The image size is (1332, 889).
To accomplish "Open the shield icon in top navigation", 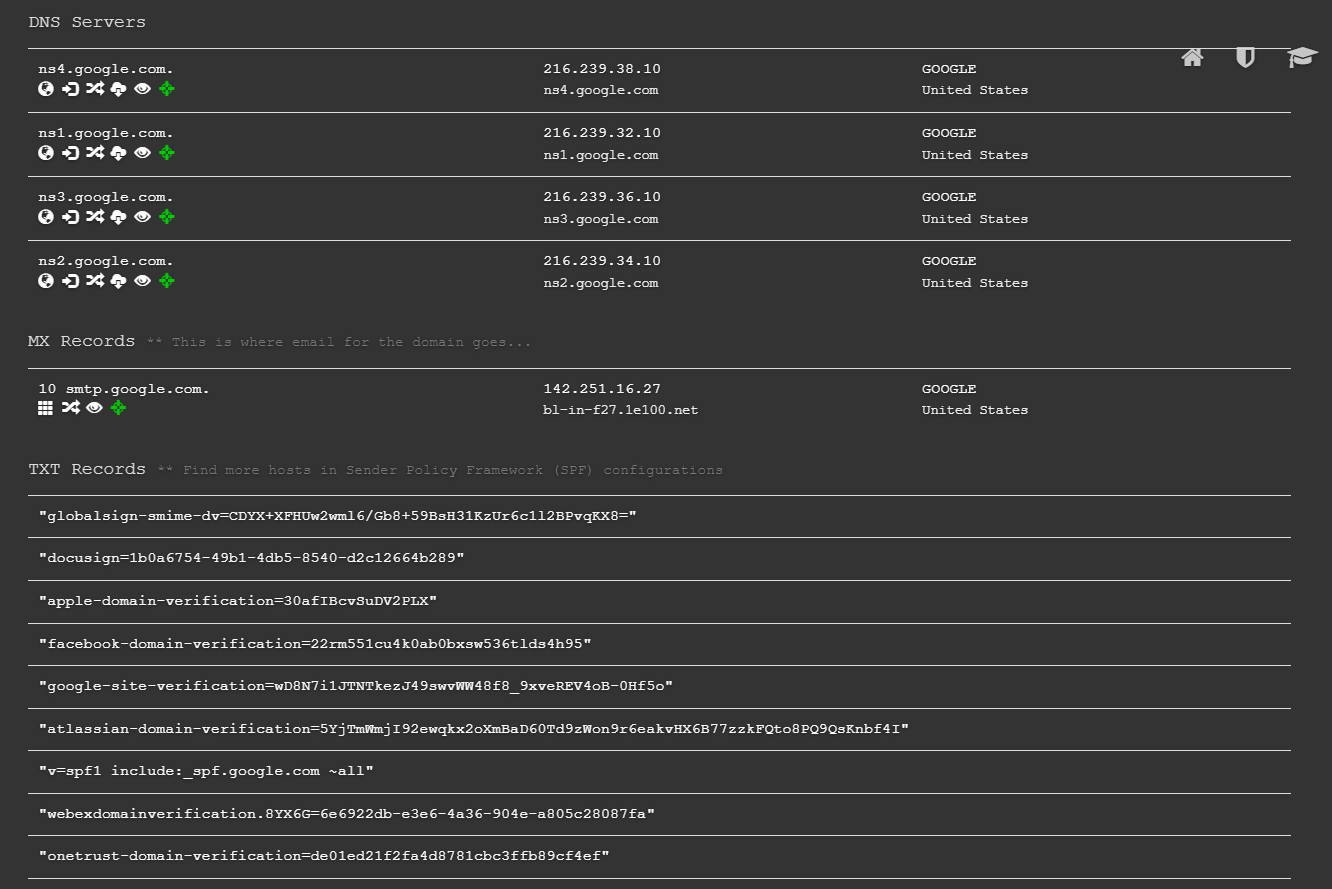I will [x=1245, y=58].
